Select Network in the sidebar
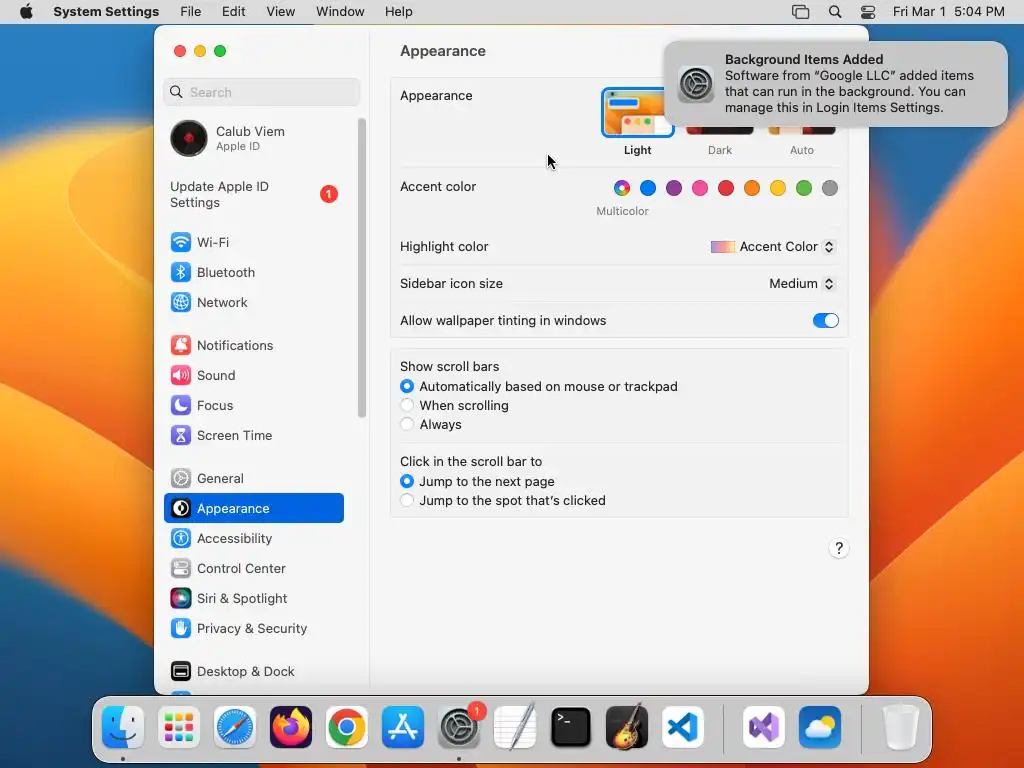 pyautogui.click(x=253, y=302)
